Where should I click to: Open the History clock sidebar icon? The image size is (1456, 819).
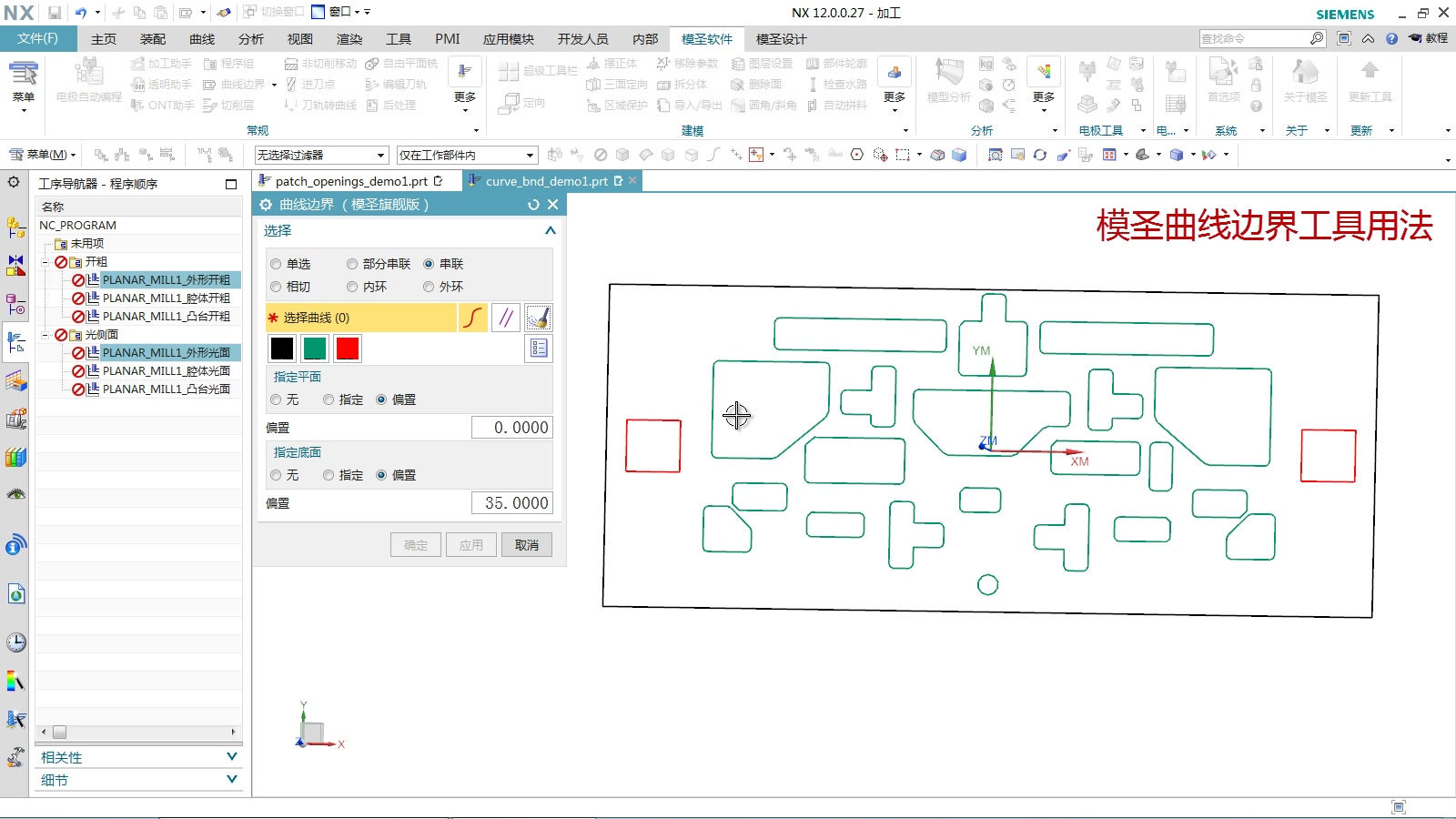click(x=15, y=642)
